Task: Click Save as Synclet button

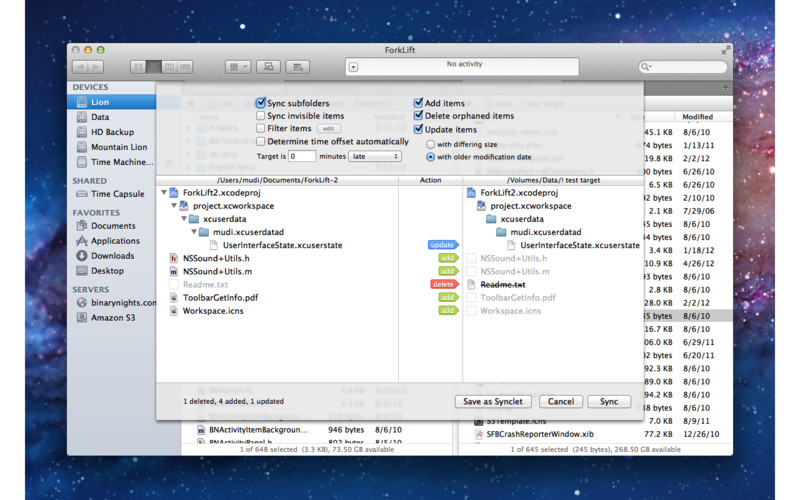Action: (x=494, y=401)
